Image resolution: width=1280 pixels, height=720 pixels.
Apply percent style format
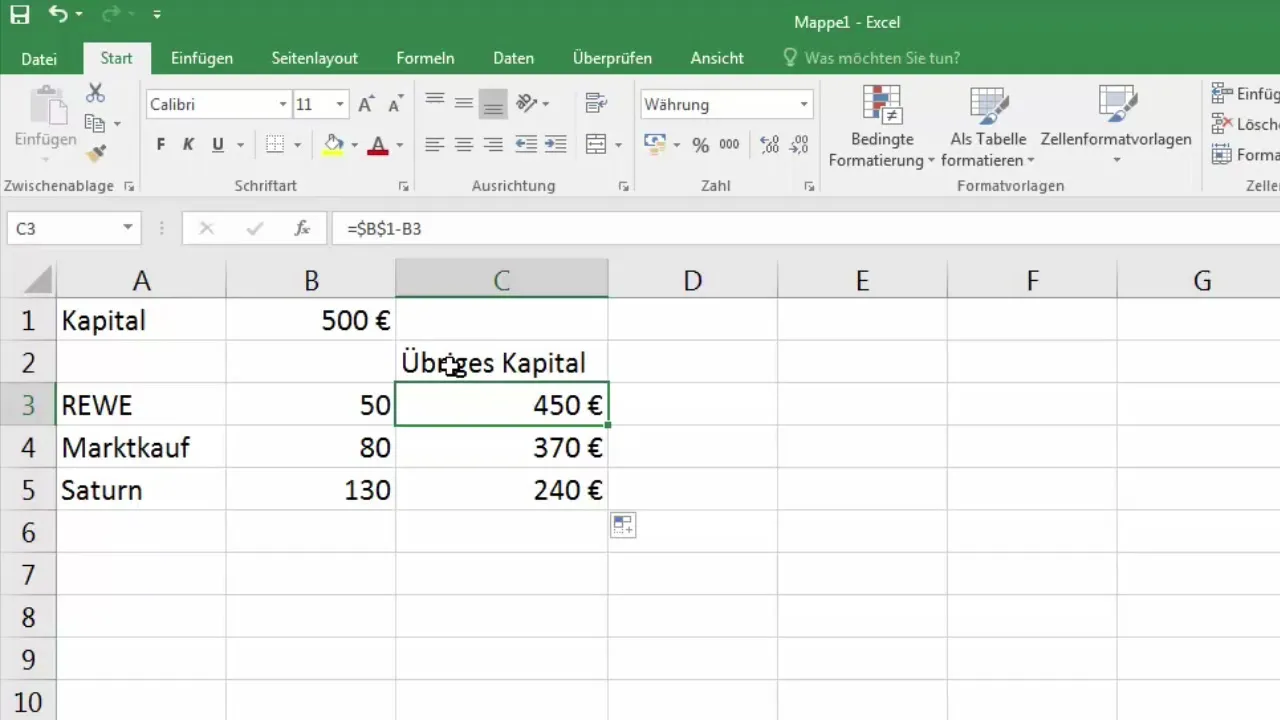(x=700, y=145)
